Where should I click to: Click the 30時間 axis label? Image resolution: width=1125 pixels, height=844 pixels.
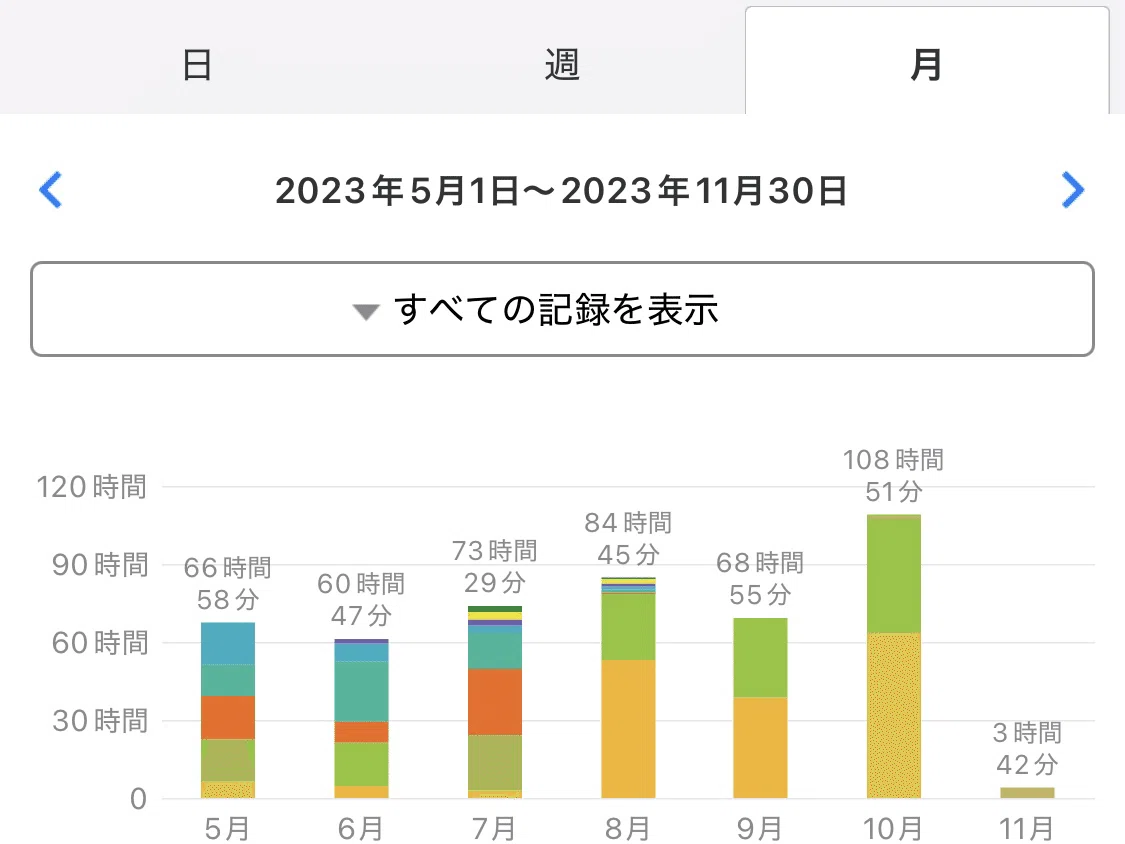tap(100, 721)
